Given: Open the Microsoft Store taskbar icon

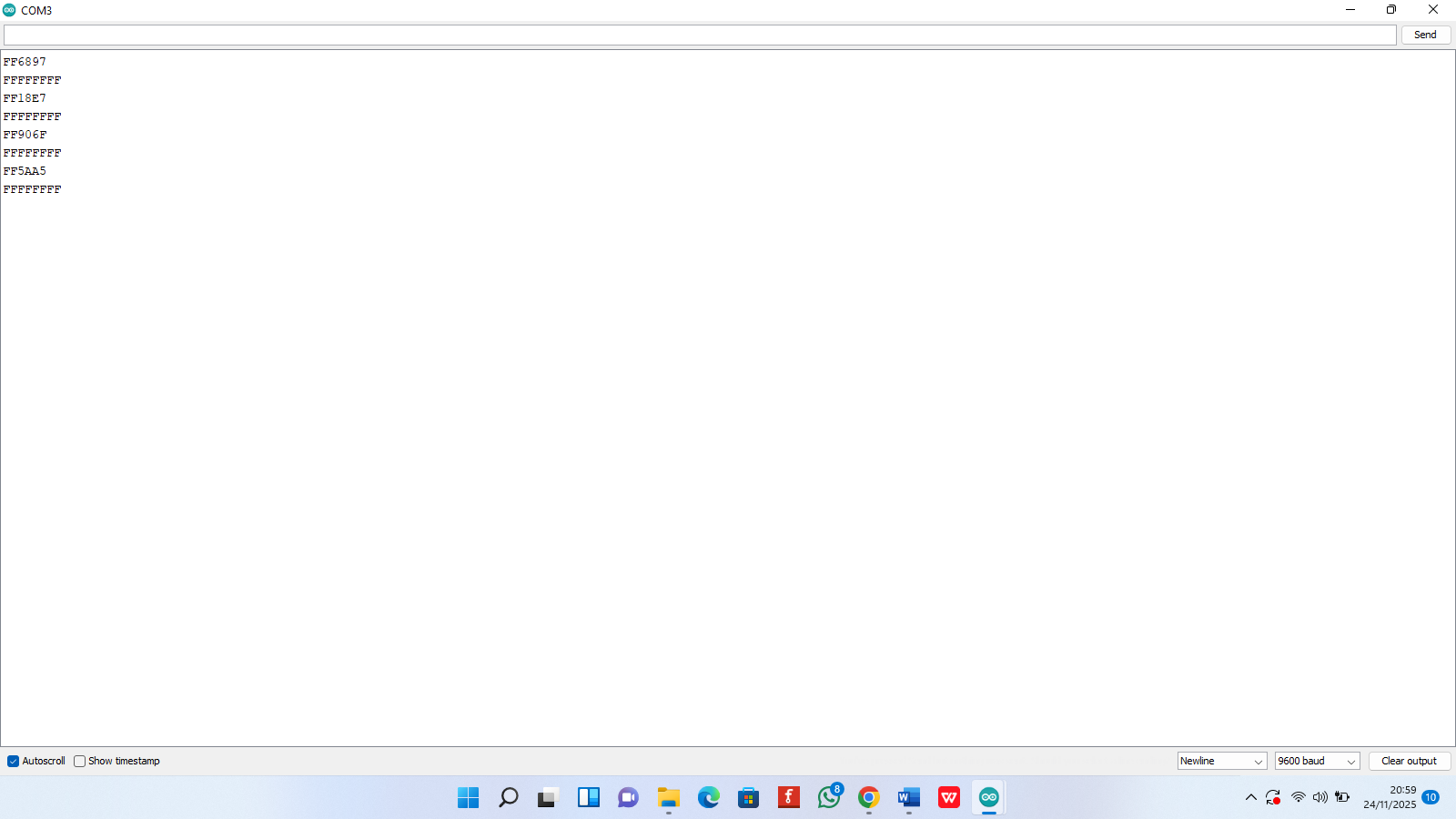Looking at the screenshot, I should (749, 798).
